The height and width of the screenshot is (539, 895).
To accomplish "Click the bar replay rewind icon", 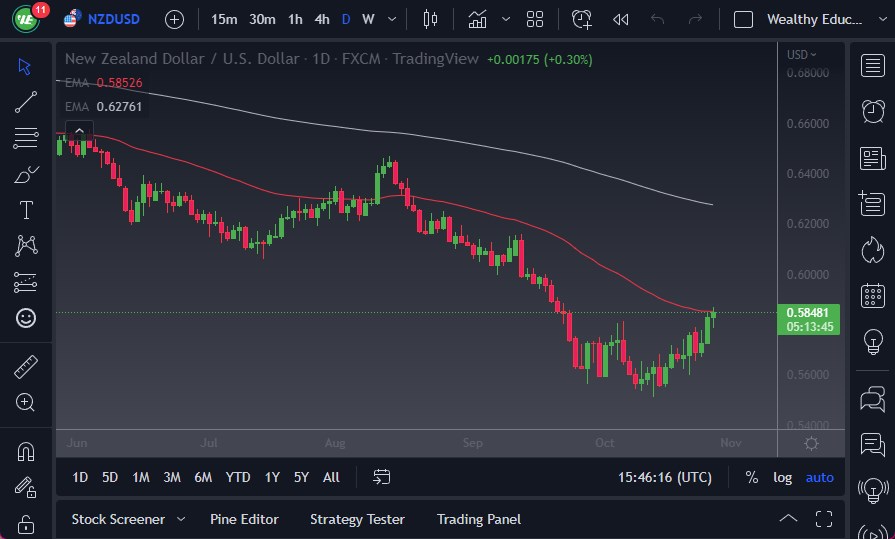I will coord(620,19).
